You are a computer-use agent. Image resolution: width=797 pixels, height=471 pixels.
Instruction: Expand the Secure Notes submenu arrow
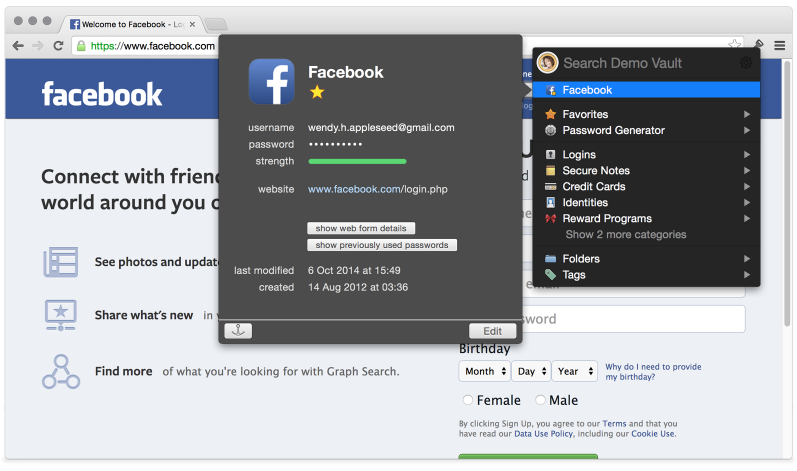click(747, 170)
